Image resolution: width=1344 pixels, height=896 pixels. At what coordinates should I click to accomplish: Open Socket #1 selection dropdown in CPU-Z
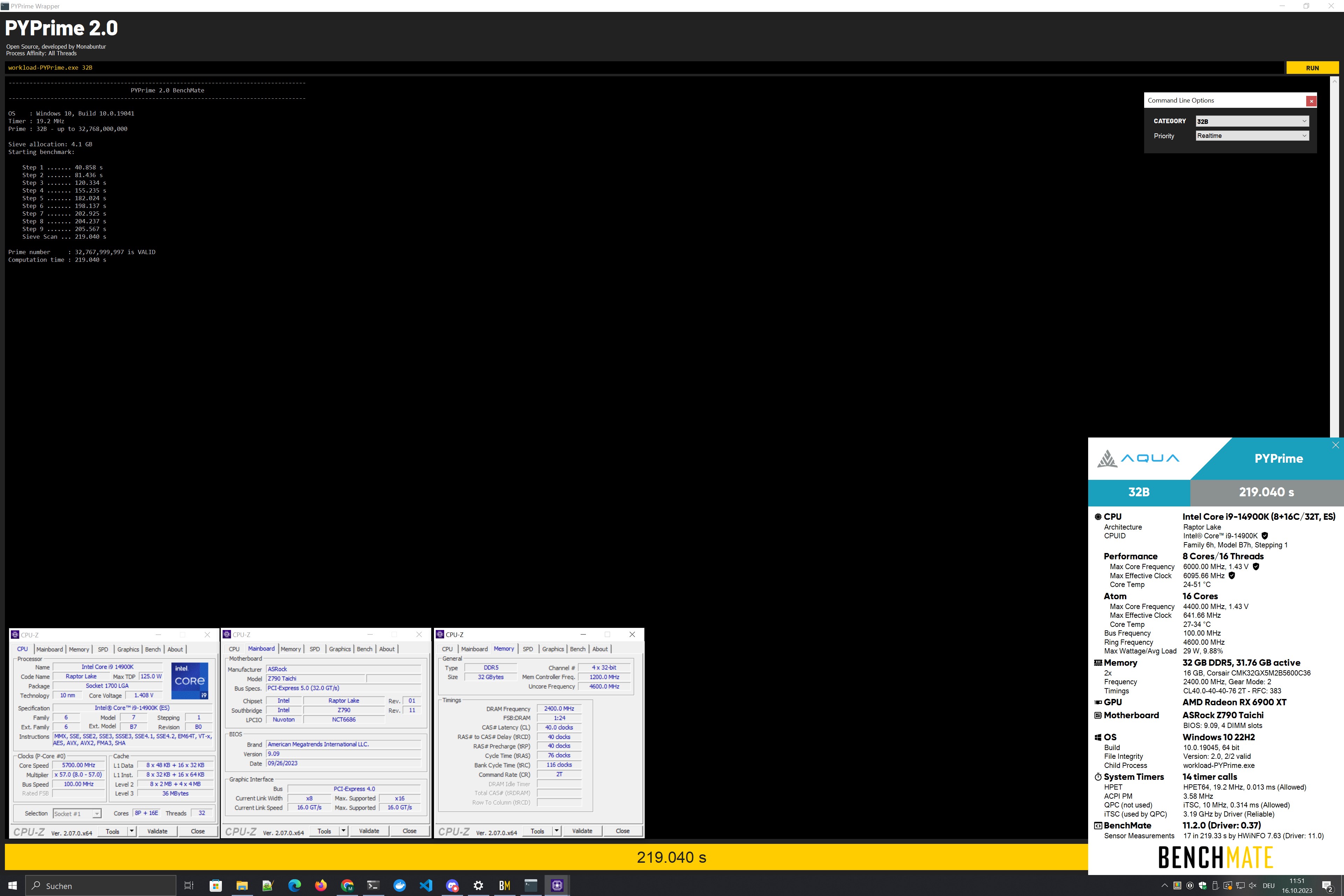click(77, 814)
